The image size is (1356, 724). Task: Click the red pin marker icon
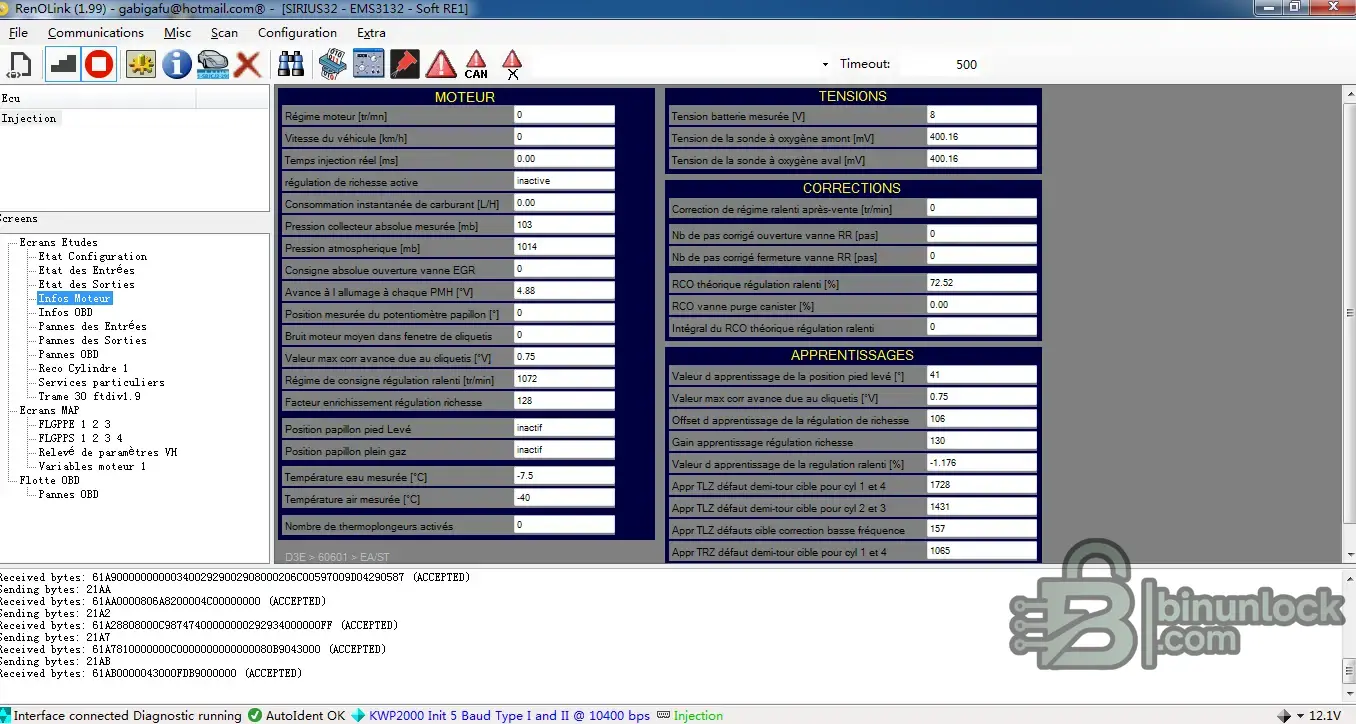(405, 65)
